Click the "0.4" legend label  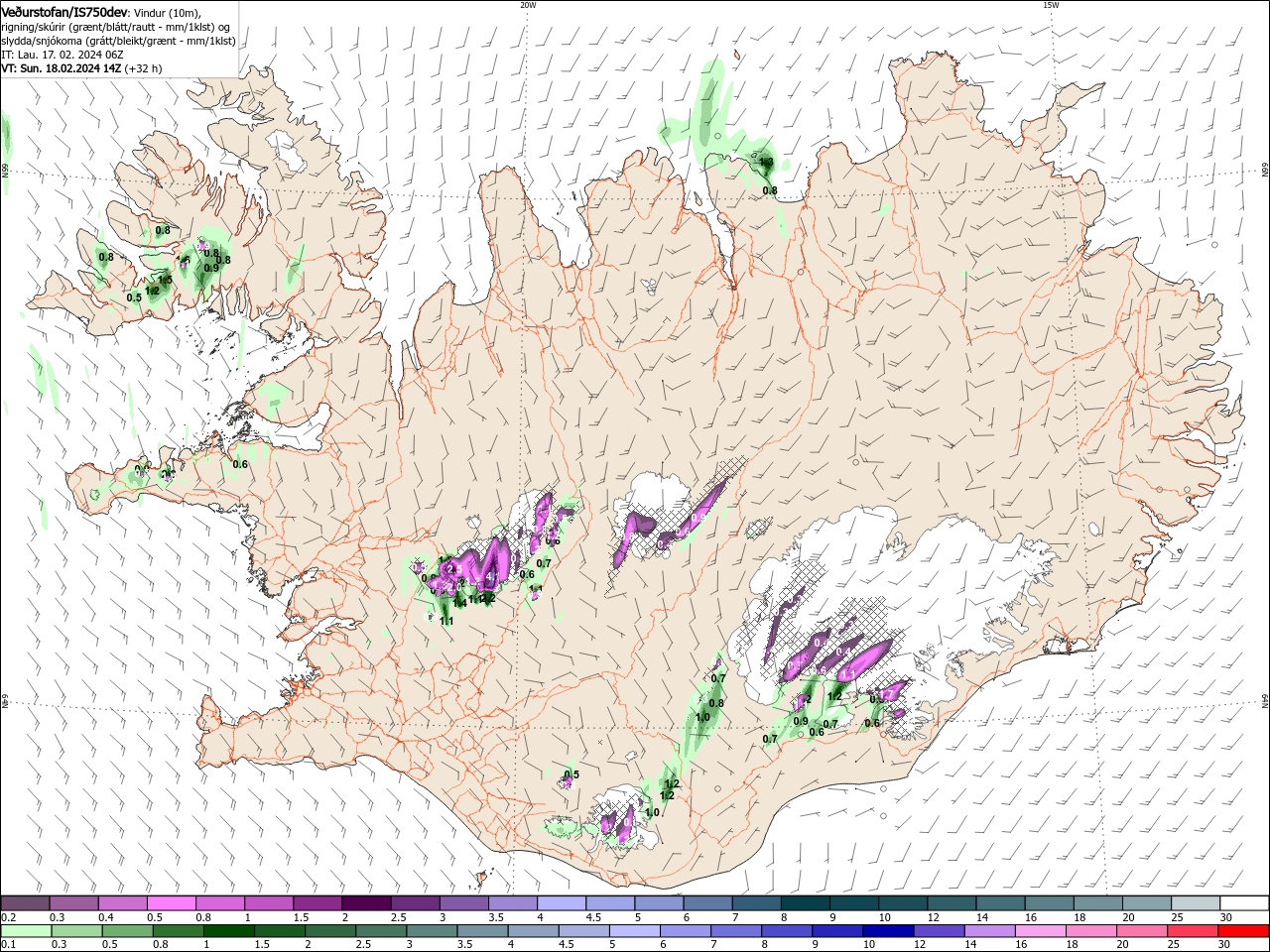point(105,917)
